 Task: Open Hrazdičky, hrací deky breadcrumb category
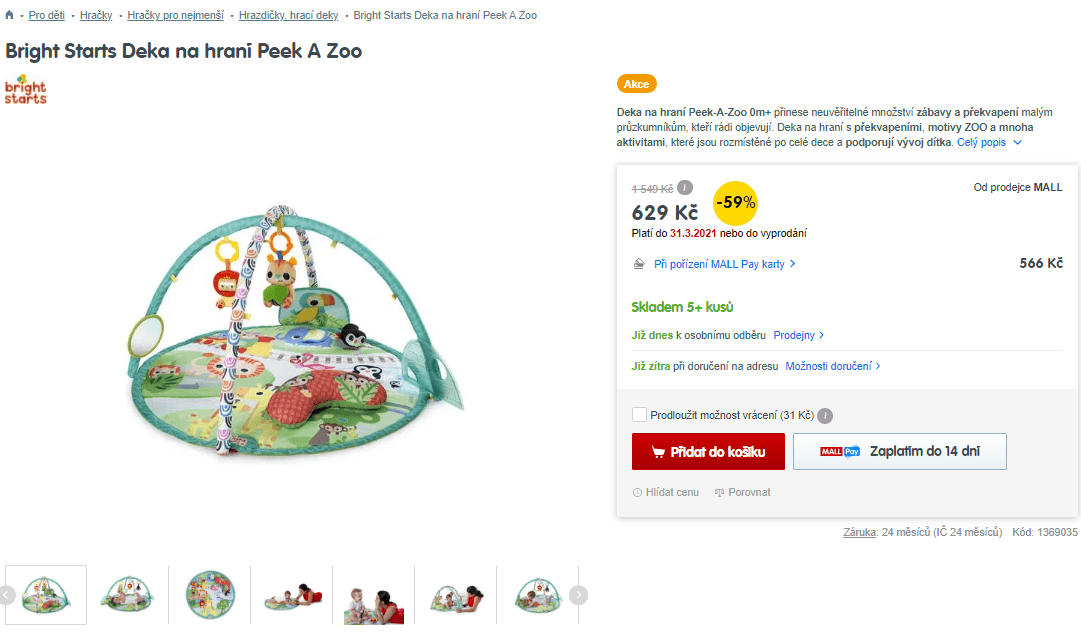coord(288,15)
